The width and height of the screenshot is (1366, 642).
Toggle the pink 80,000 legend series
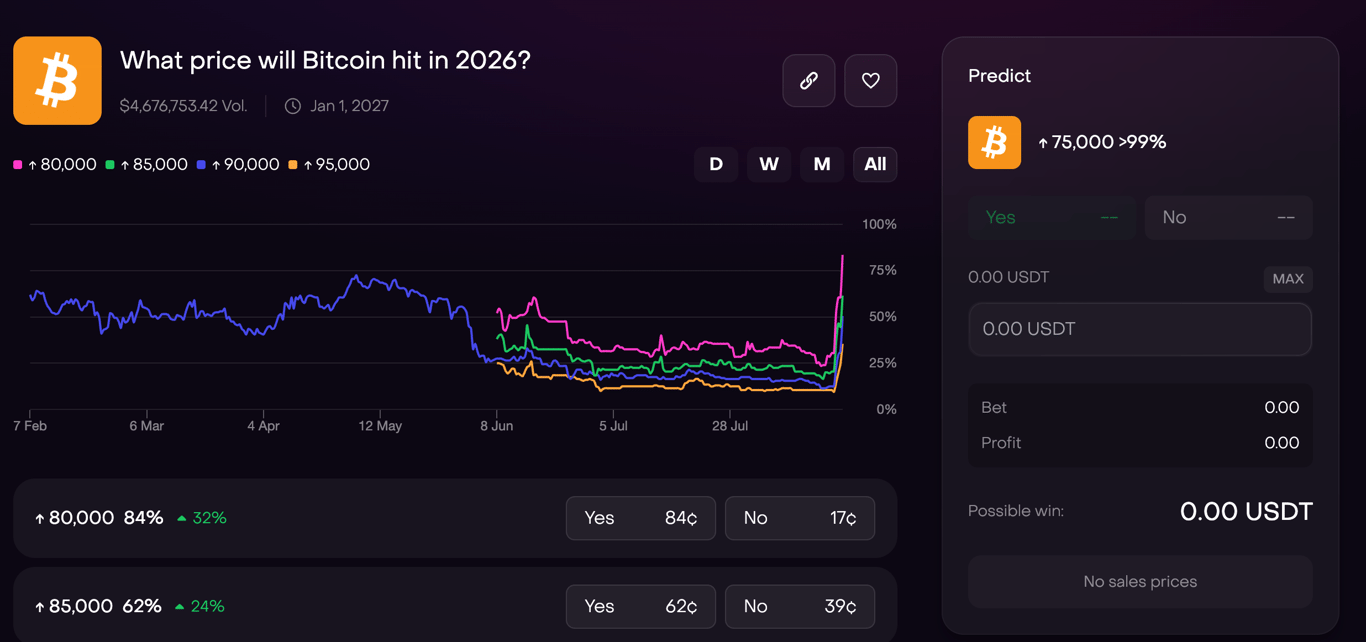coord(55,165)
